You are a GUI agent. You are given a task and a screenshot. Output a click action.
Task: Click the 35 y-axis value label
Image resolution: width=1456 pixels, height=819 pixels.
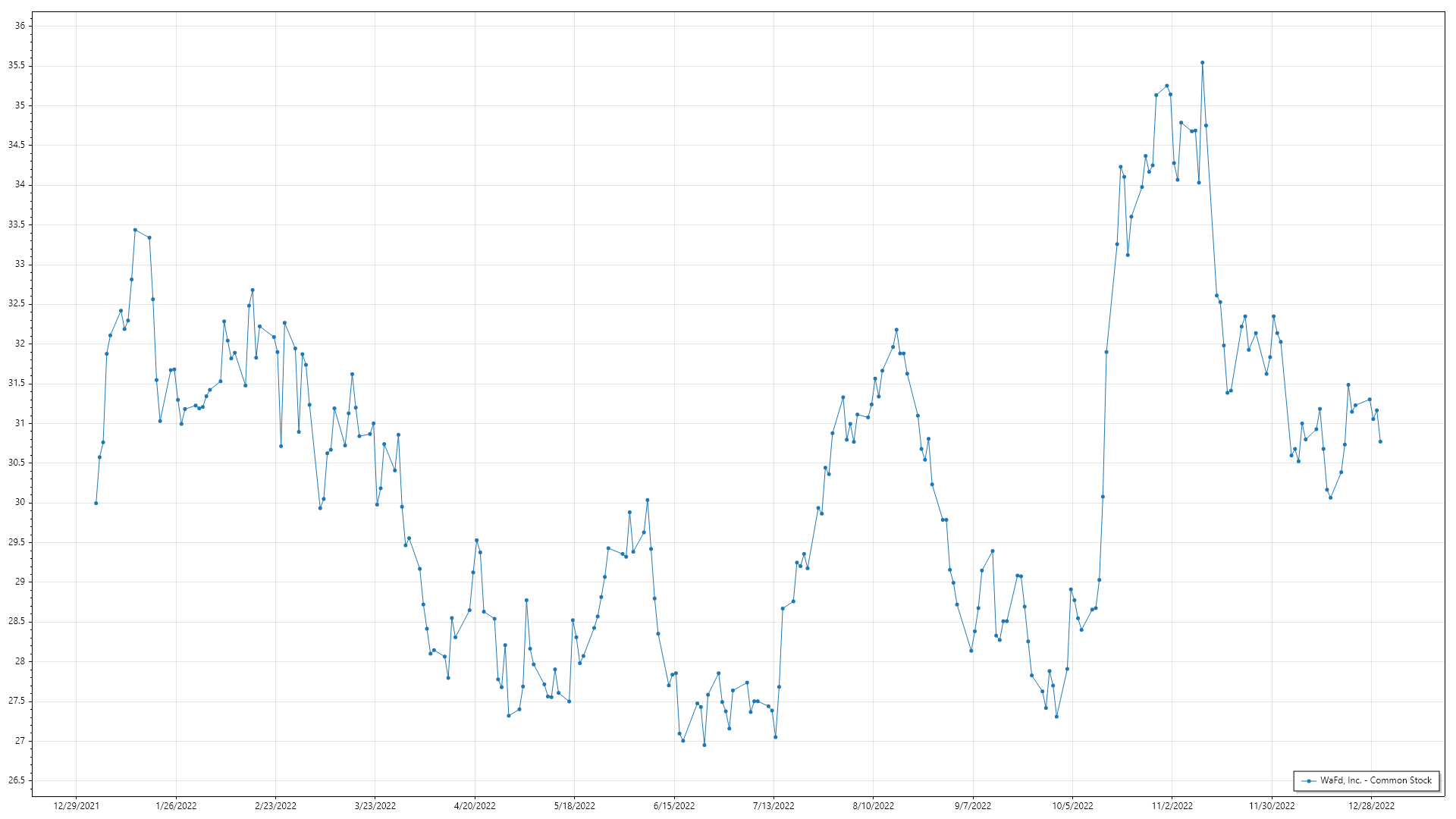[x=20, y=105]
